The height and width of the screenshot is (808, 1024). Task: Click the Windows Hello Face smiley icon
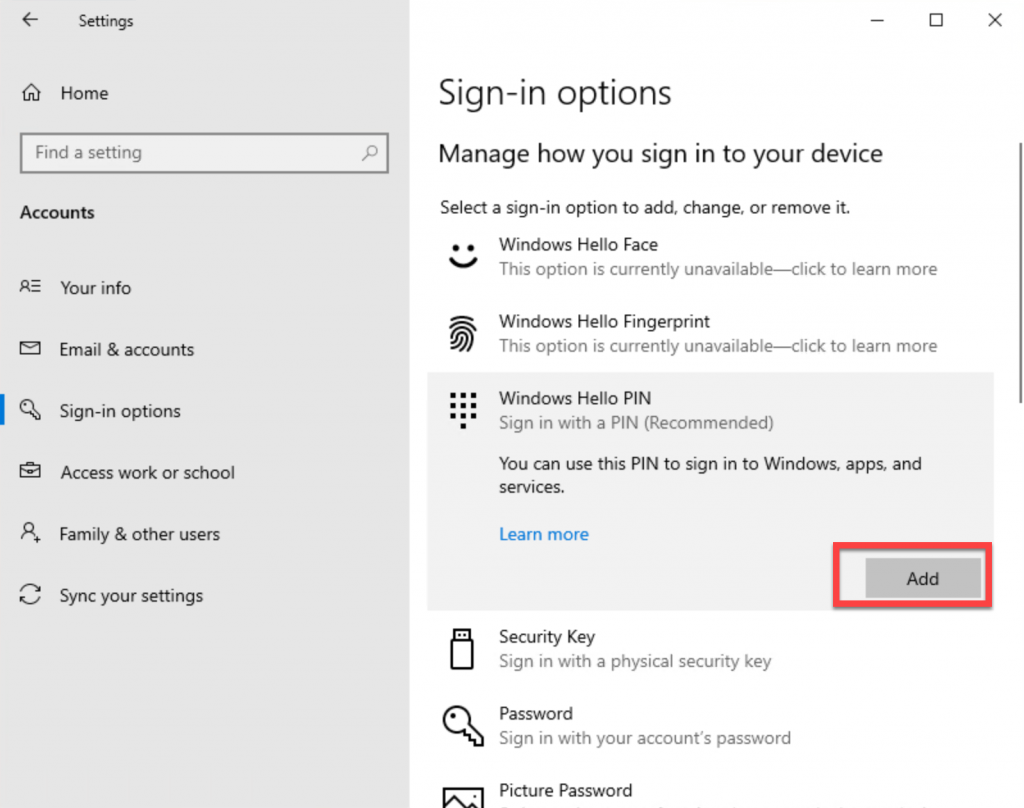click(x=462, y=255)
